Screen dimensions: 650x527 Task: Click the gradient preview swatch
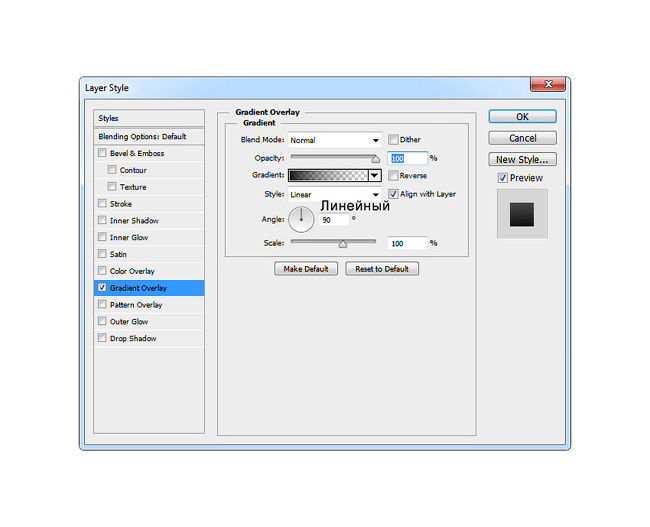(x=328, y=175)
